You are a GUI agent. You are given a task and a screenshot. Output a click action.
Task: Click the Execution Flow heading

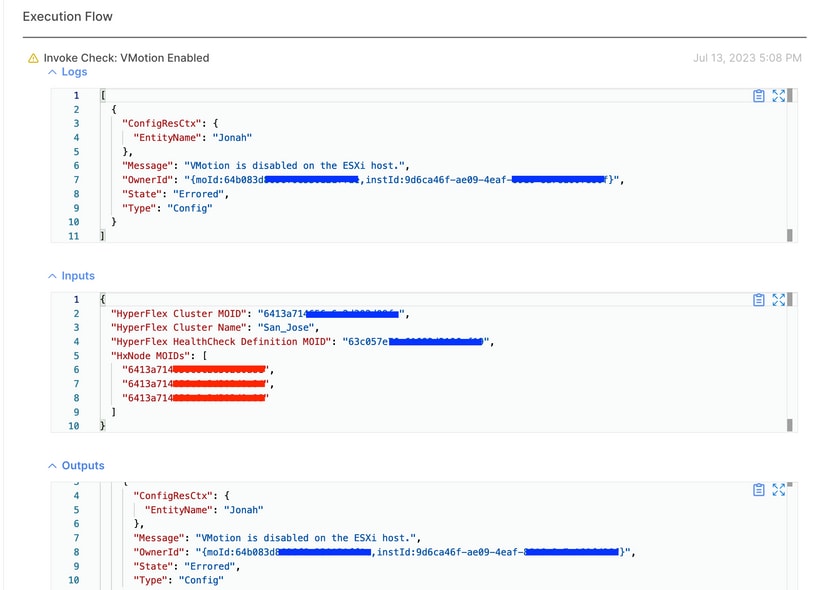click(67, 17)
